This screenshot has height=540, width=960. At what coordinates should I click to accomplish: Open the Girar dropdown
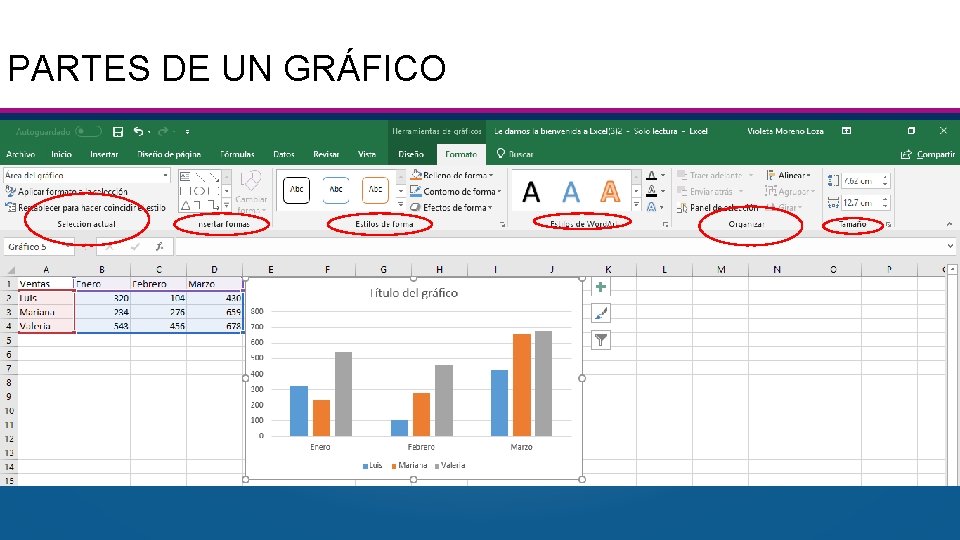tap(784, 208)
